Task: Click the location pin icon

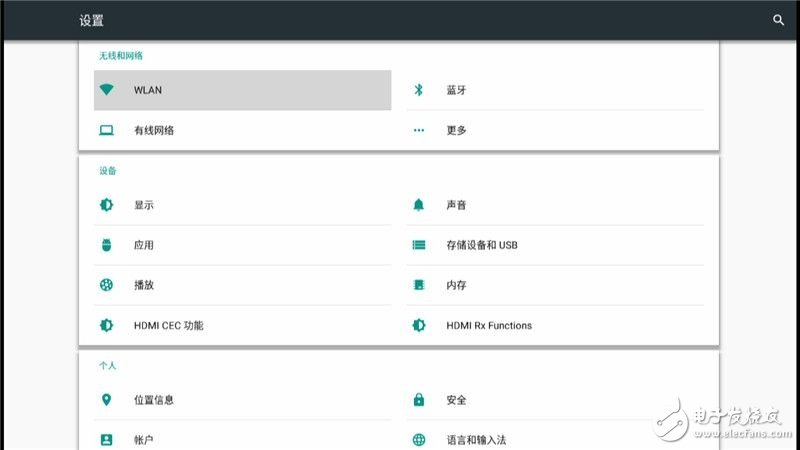Action: [106, 400]
